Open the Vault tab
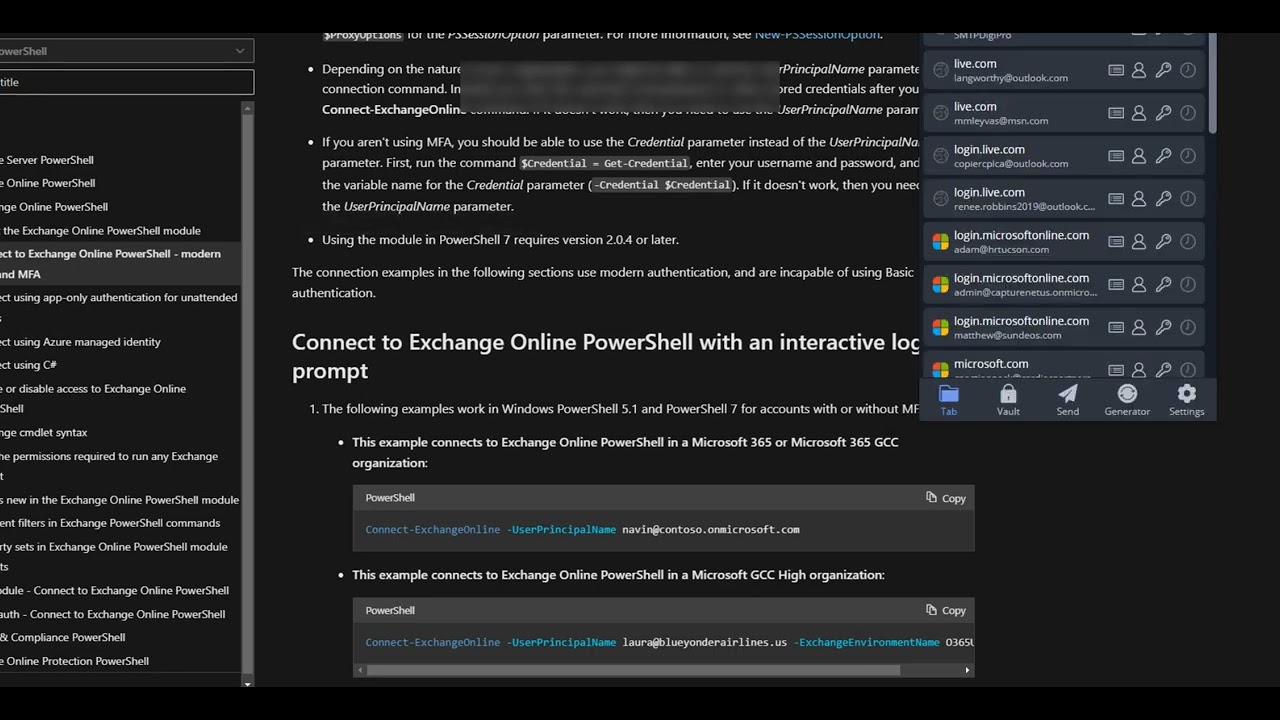Image resolution: width=1280 pixels, height=720 pixels. click(x=1008, y=400)
